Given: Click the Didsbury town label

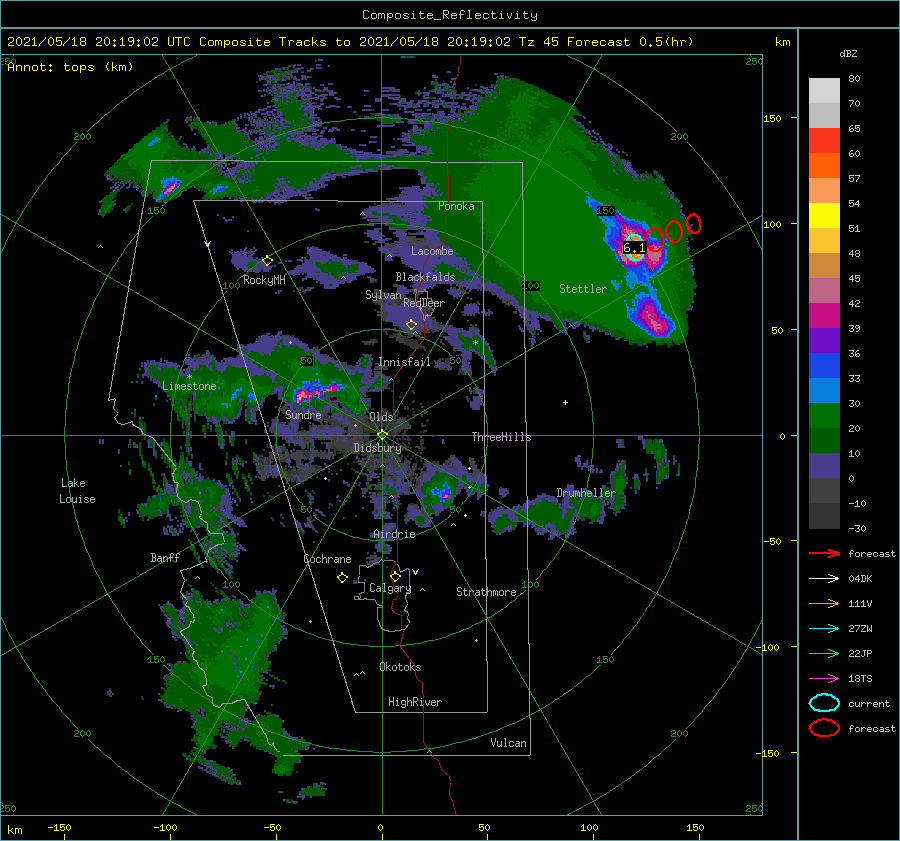Looking at the screenshot, I should [377, 448].
